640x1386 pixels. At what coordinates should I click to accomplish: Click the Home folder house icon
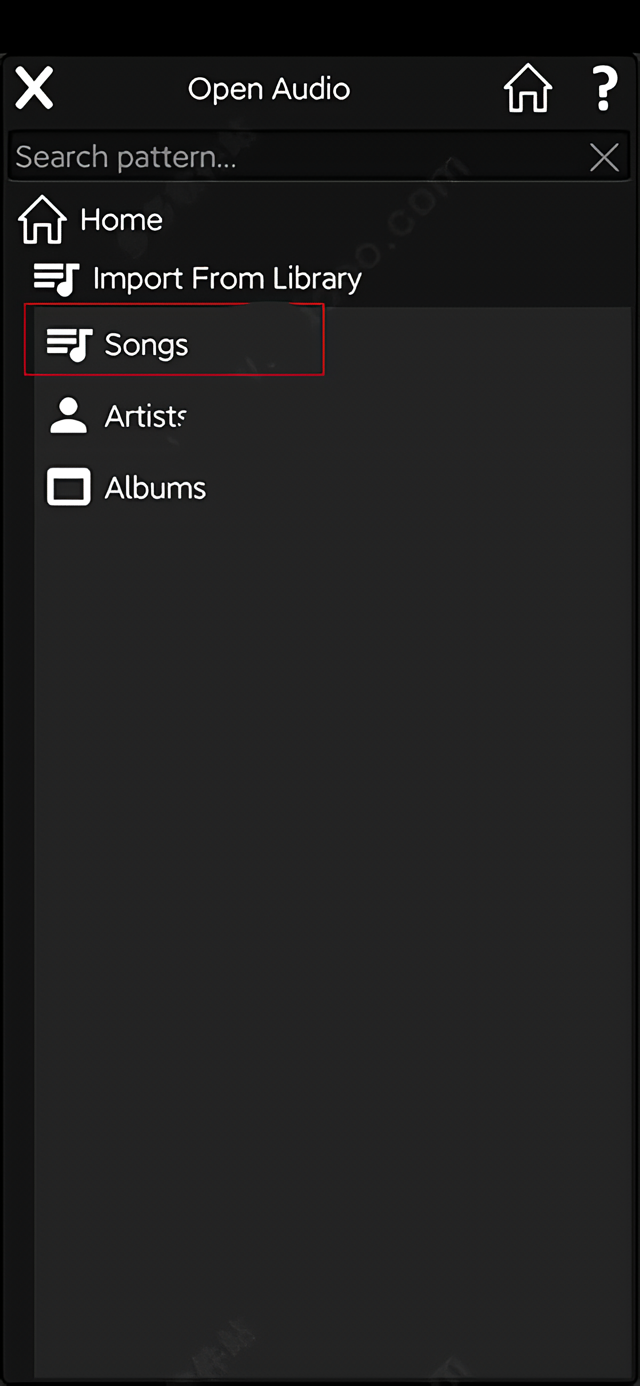pyautogui.click(x=43, y=220)
